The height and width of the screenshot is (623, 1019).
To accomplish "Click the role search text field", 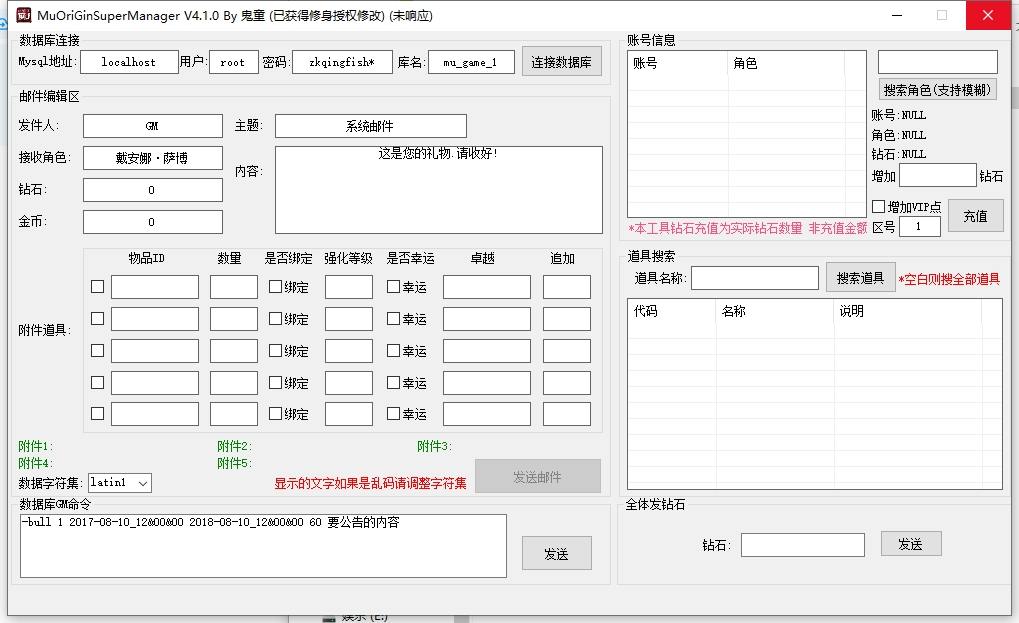I will click(938, 62).
